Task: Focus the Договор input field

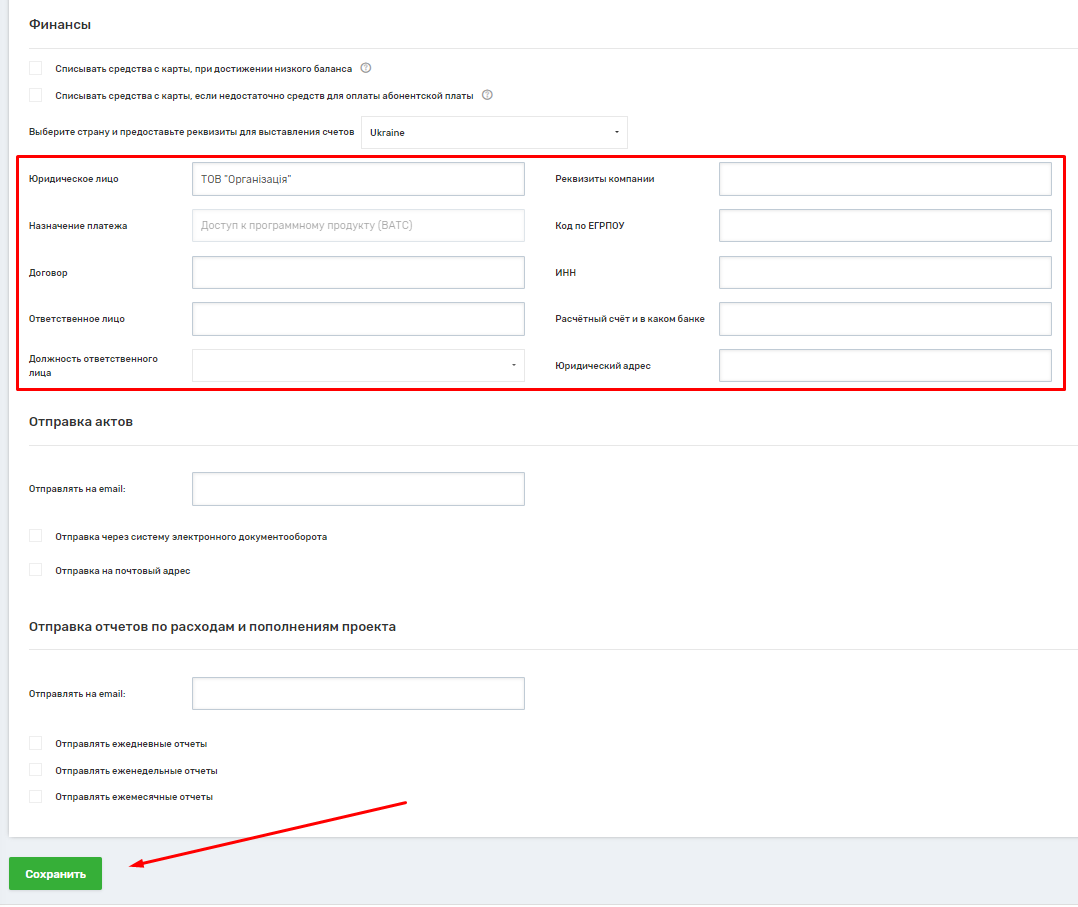Action: pyautogui.click(x=358, y=272)
